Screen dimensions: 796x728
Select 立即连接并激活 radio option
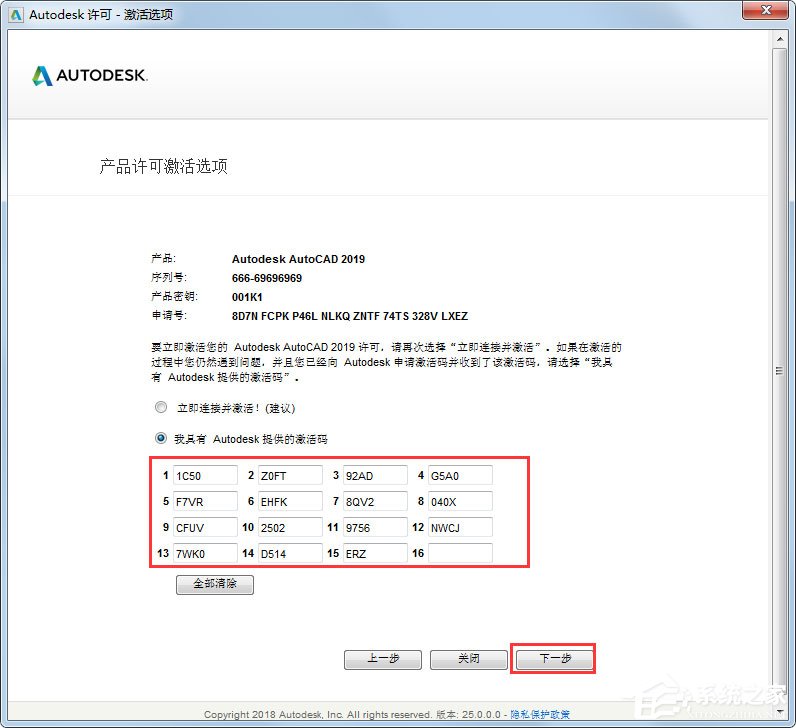(x=161, y=407)
